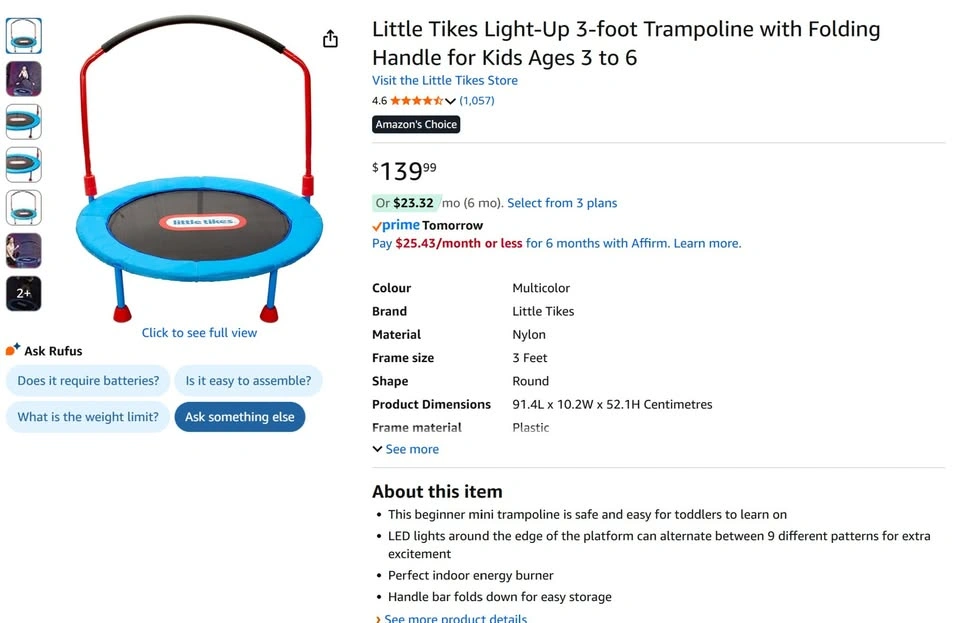Expand See more product specifications
Viewport: 960px width, 623px height.
(x=406, y=449)
